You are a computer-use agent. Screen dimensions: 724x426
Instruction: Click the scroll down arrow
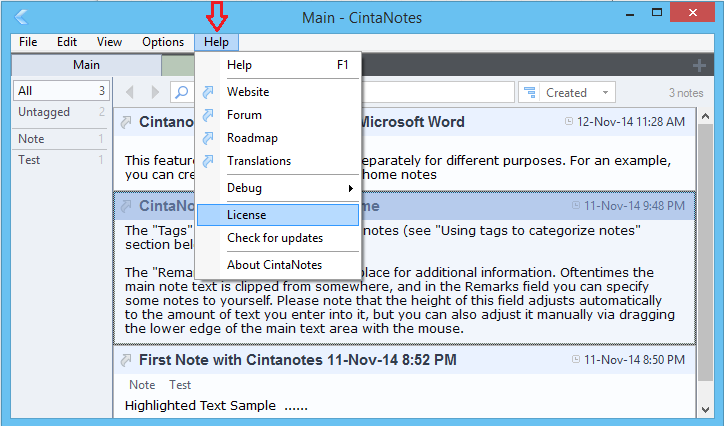[705, 409]
